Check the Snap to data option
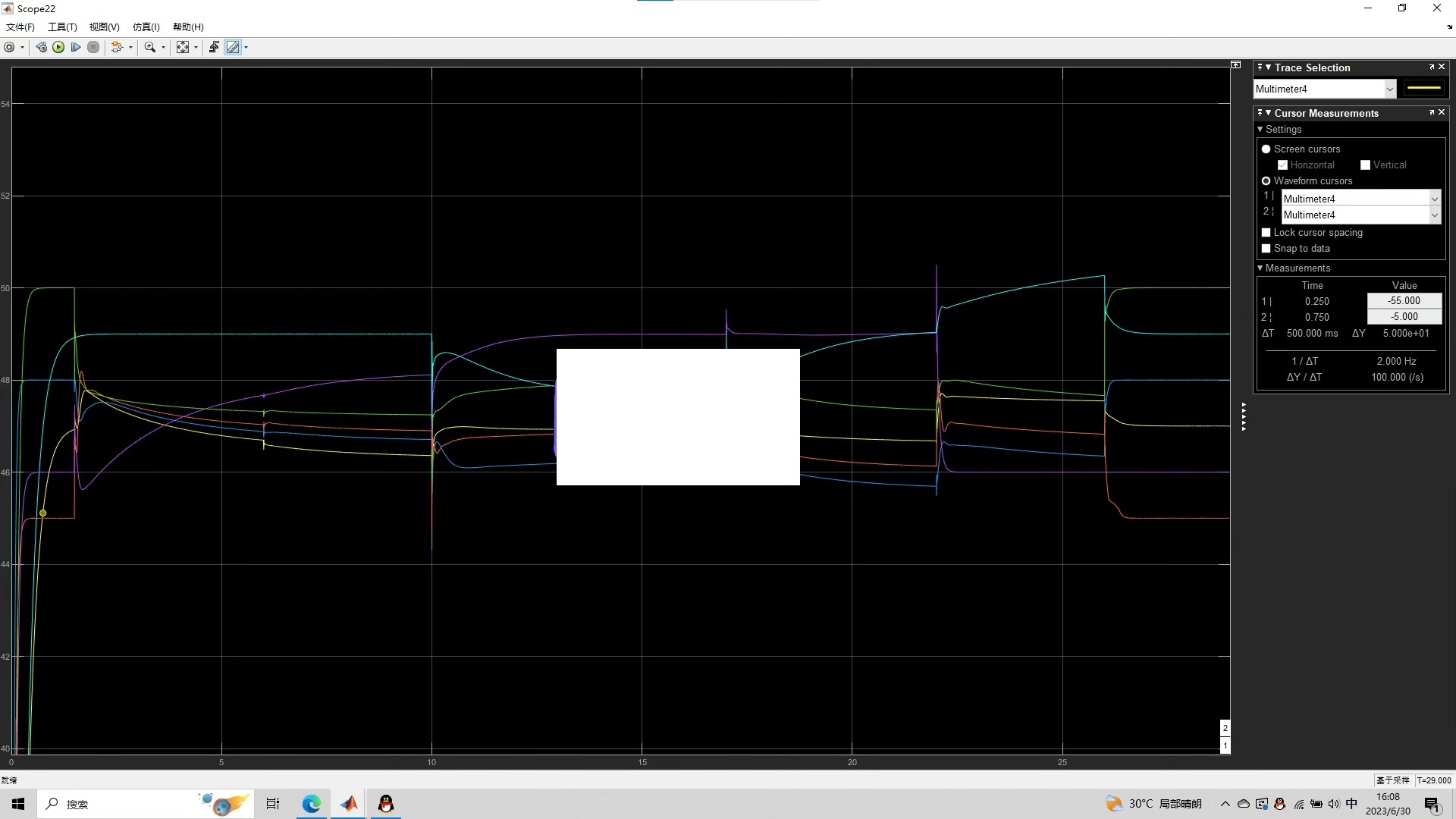The image size is (1456, 819). 1266,249
